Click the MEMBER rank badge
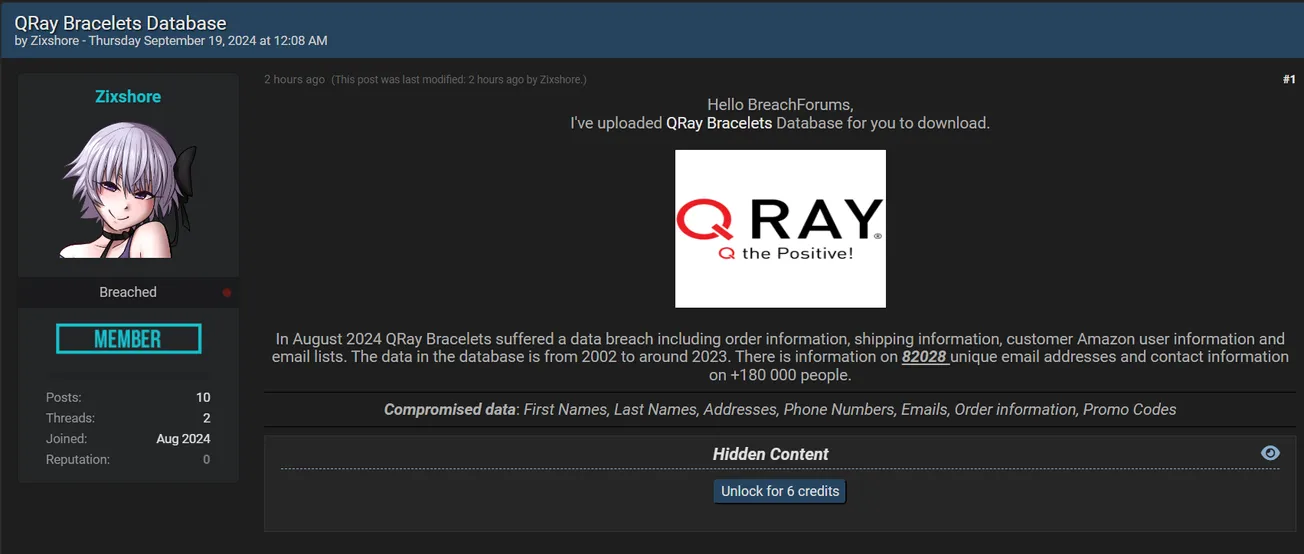 (x=128, y=339)
